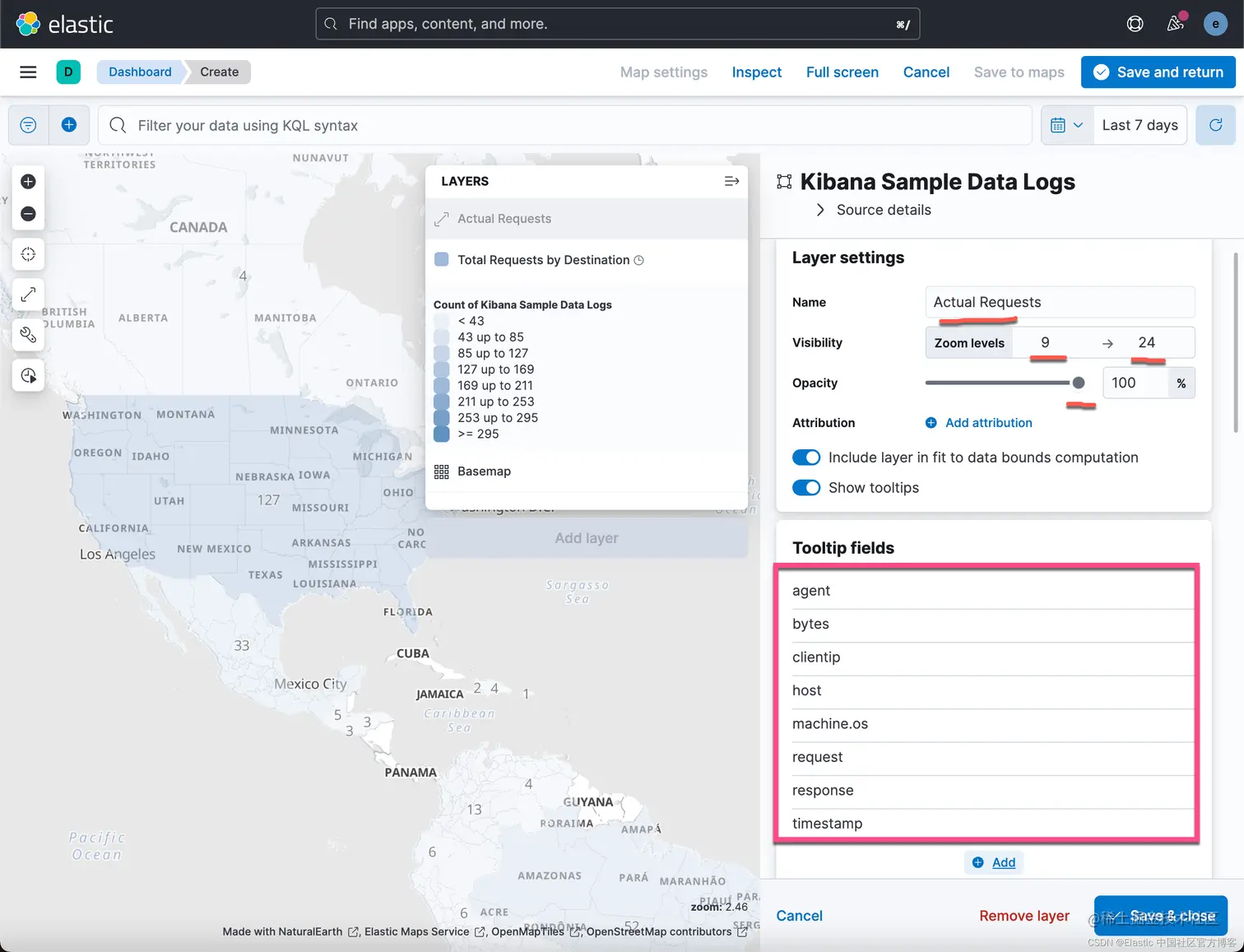Click Save & close button
The image size is (1244, 952).
(1161, 916)
